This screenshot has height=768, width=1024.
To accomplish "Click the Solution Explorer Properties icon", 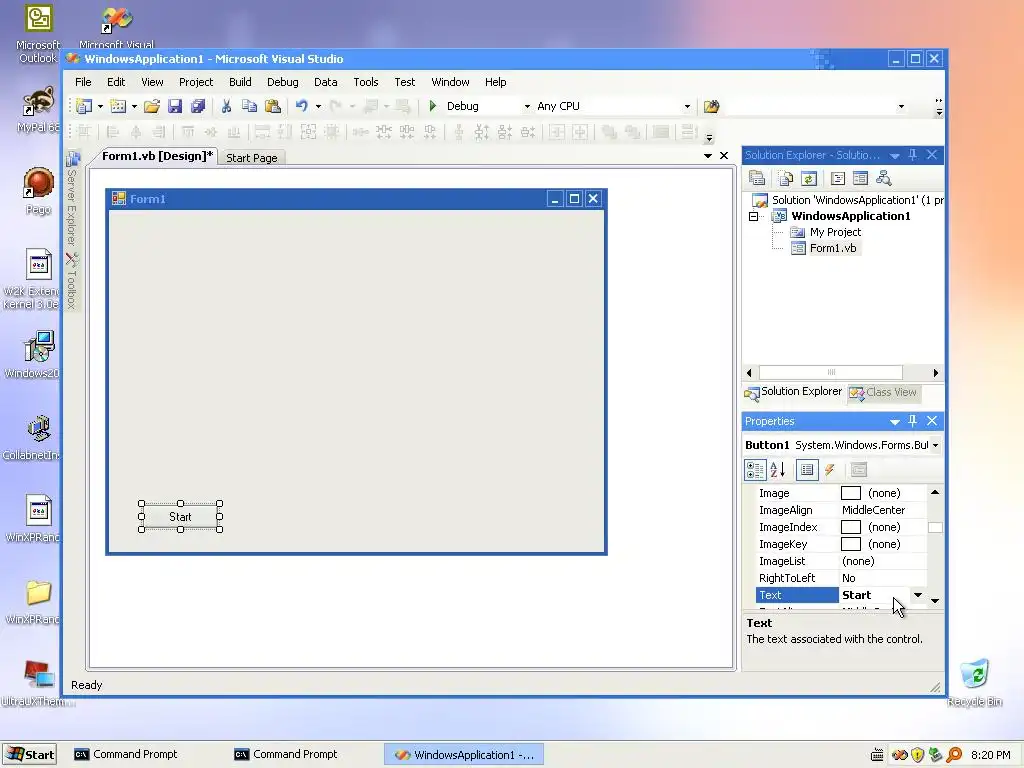I will (757, 178).
